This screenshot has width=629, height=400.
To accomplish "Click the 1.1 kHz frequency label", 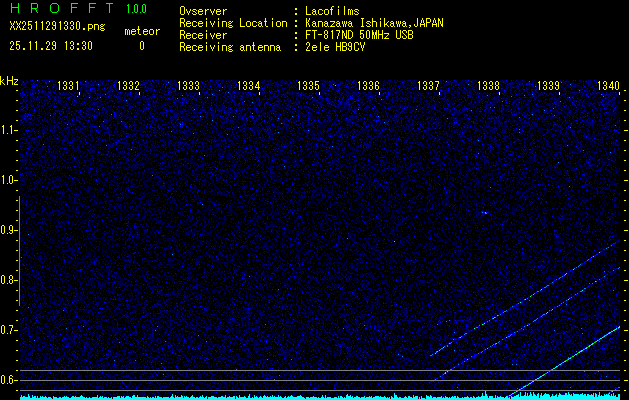I will click(x=9, y=130).
